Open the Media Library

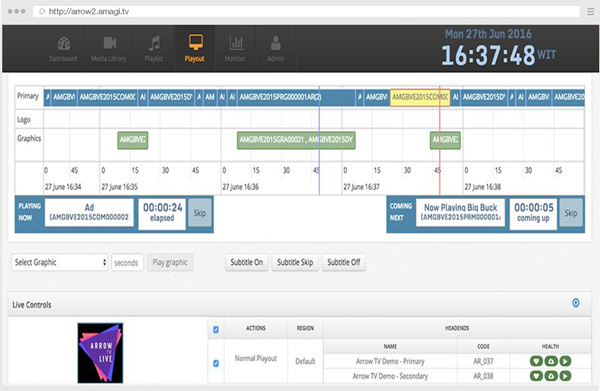point(109,49)
